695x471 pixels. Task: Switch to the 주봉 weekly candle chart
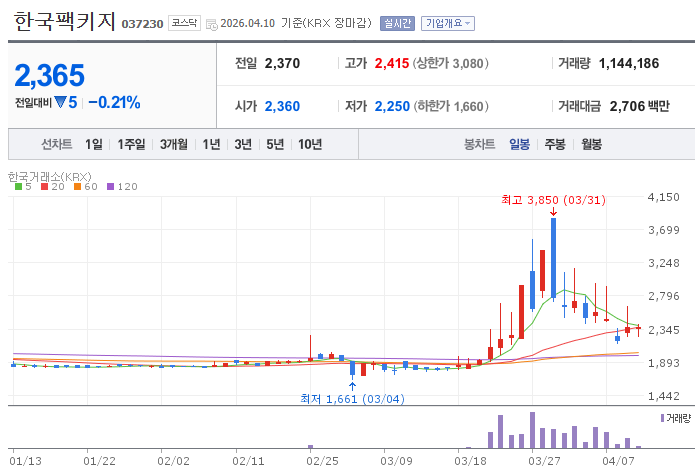pos(555,144)
